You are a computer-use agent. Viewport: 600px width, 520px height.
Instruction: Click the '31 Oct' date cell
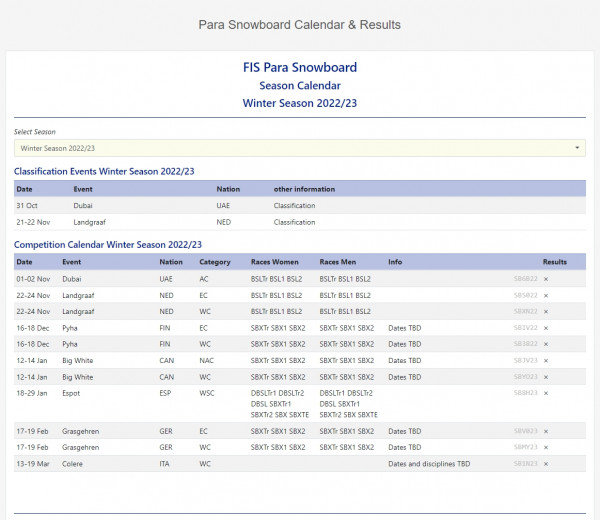27,205
